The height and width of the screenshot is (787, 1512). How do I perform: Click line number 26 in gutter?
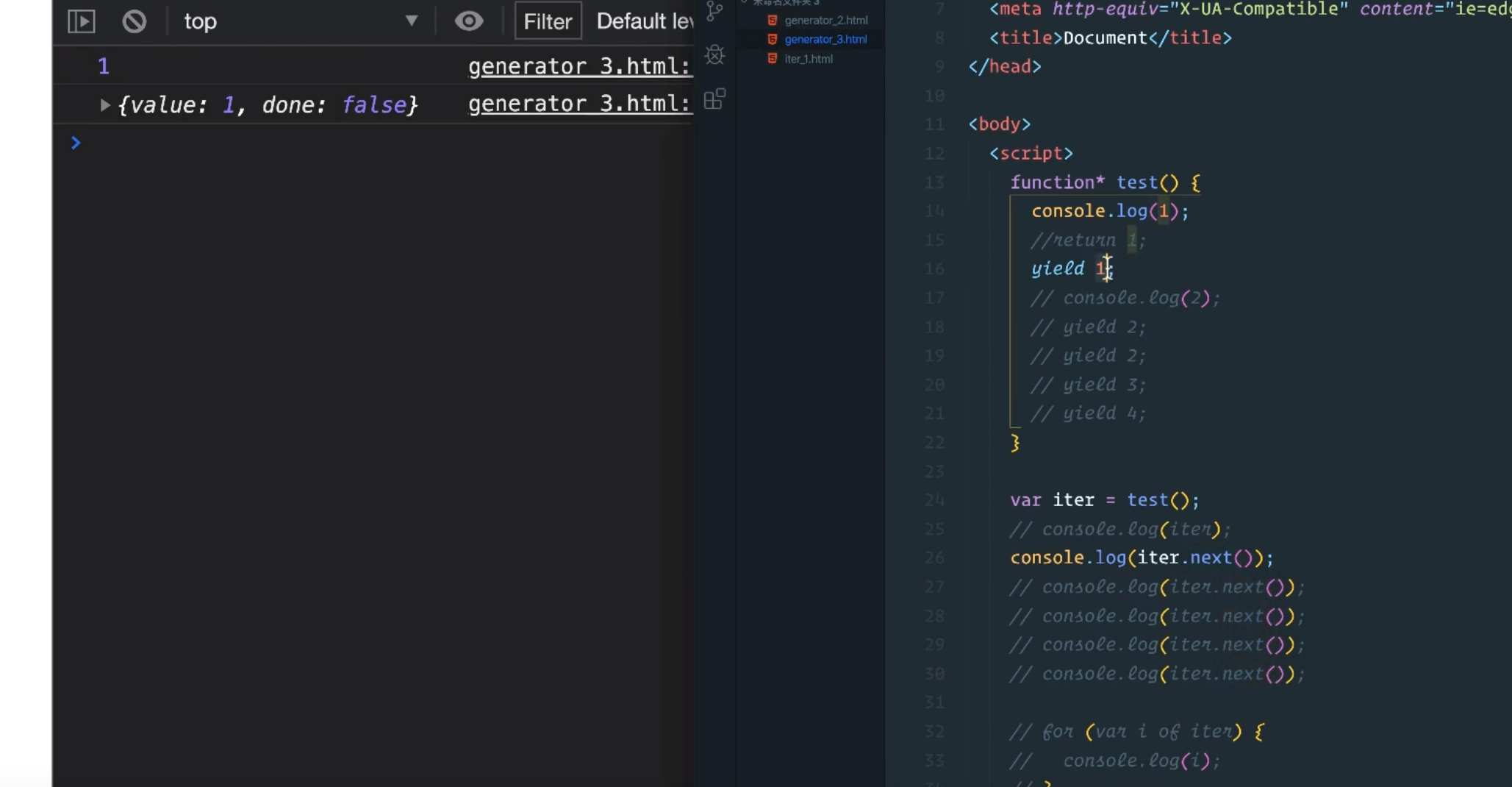(934, 558)
